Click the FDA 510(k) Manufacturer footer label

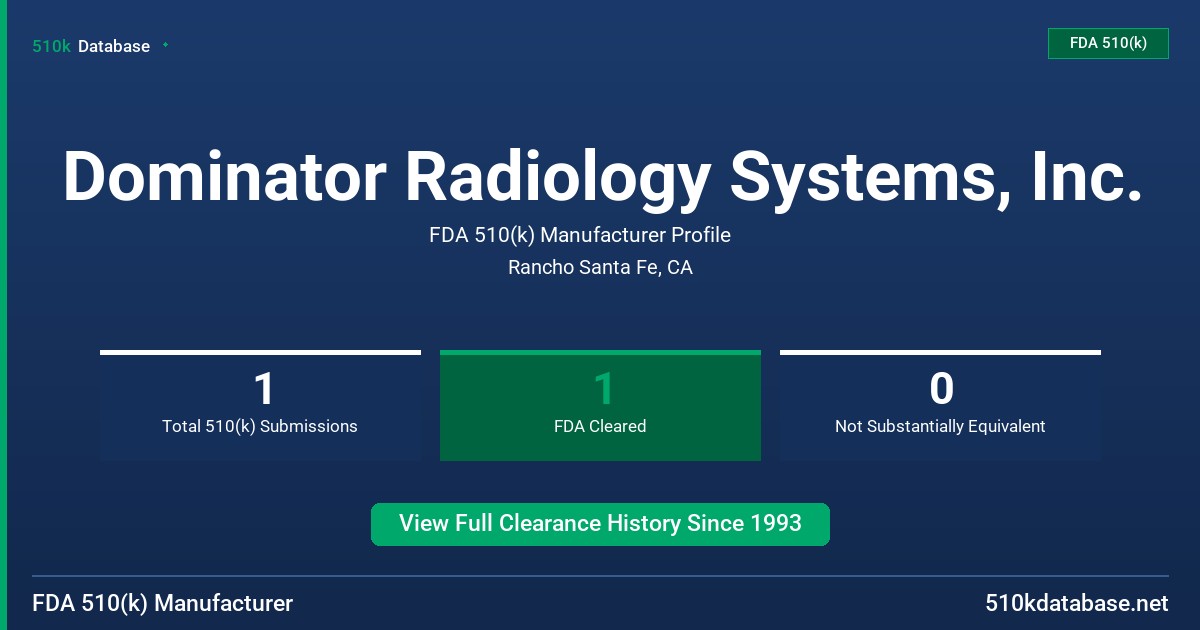tap(163, 604)
